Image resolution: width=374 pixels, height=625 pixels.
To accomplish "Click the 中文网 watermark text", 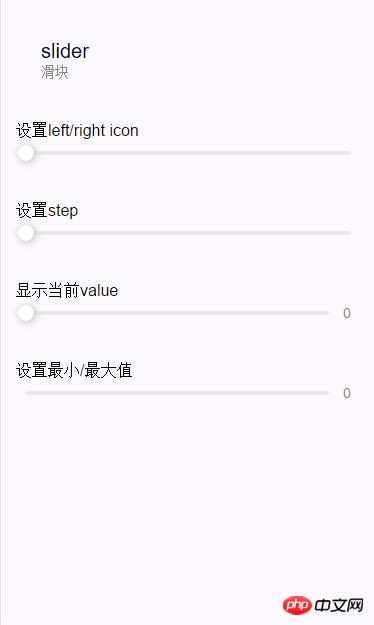I will [x=339, y=605].
